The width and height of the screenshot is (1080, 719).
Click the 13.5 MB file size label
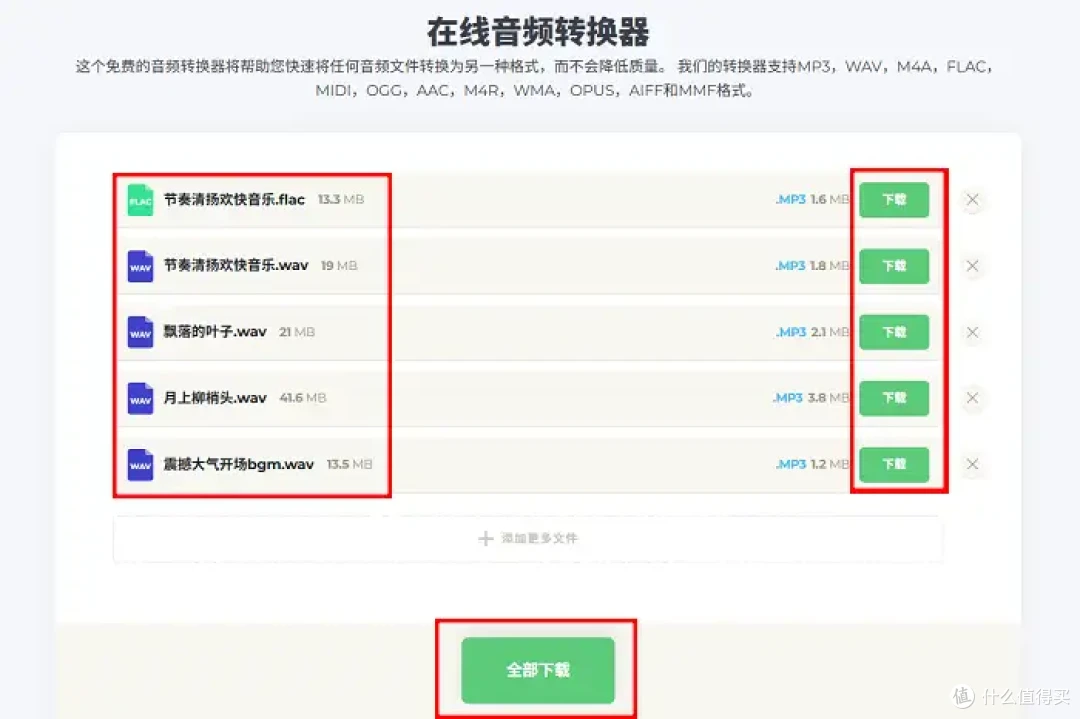(x=349, y=464)
